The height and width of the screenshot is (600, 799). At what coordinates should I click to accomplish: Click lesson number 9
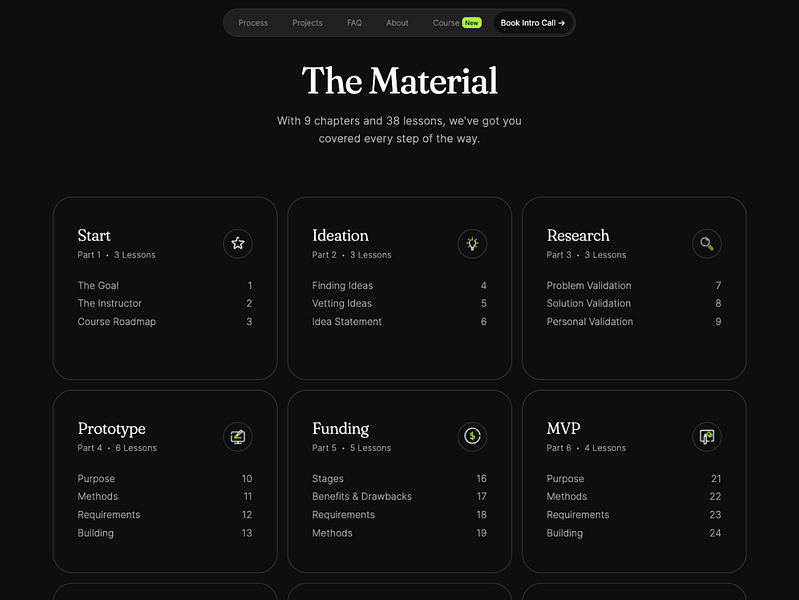(718, 322)
